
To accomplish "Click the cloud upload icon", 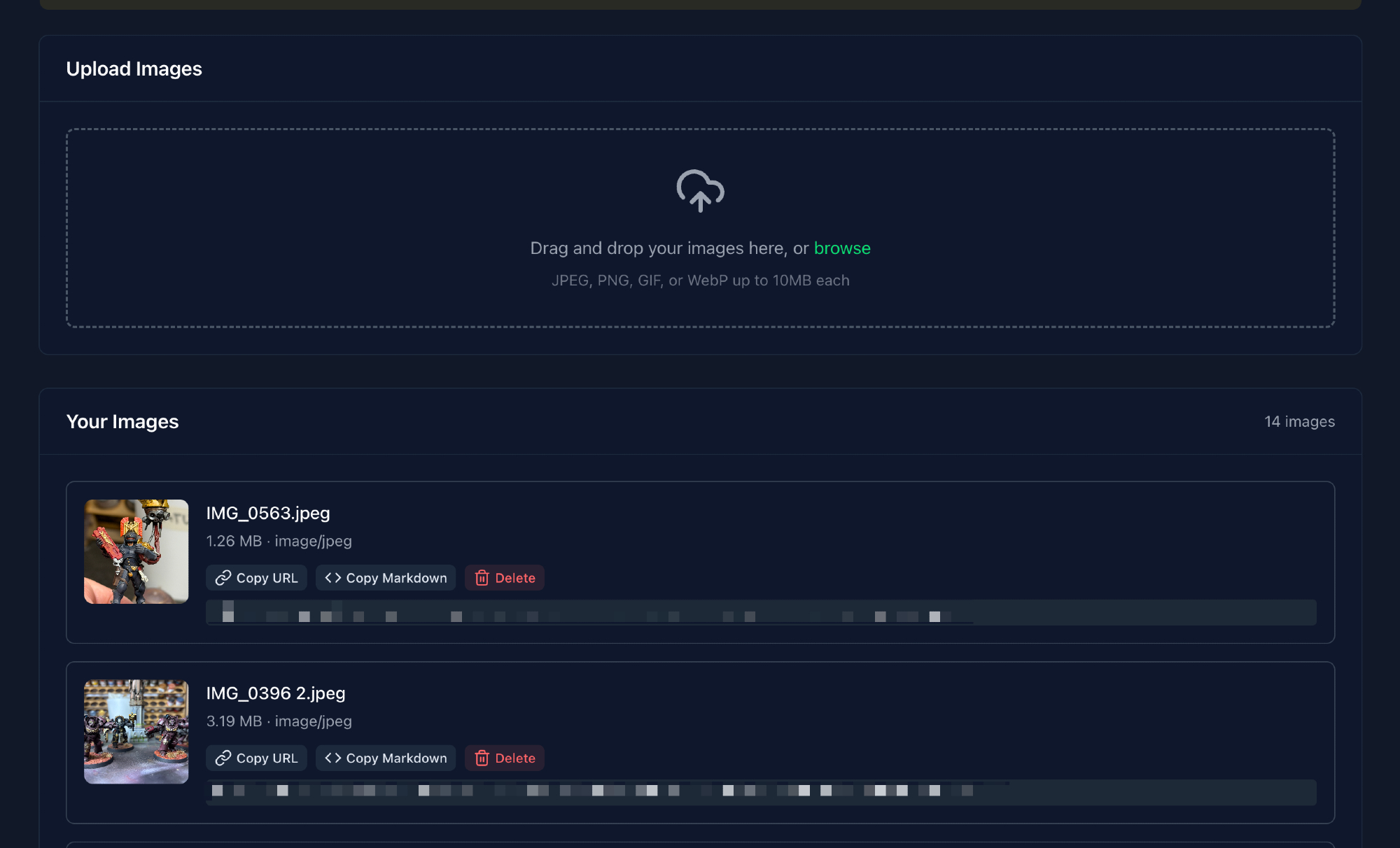I will point(700,190).
